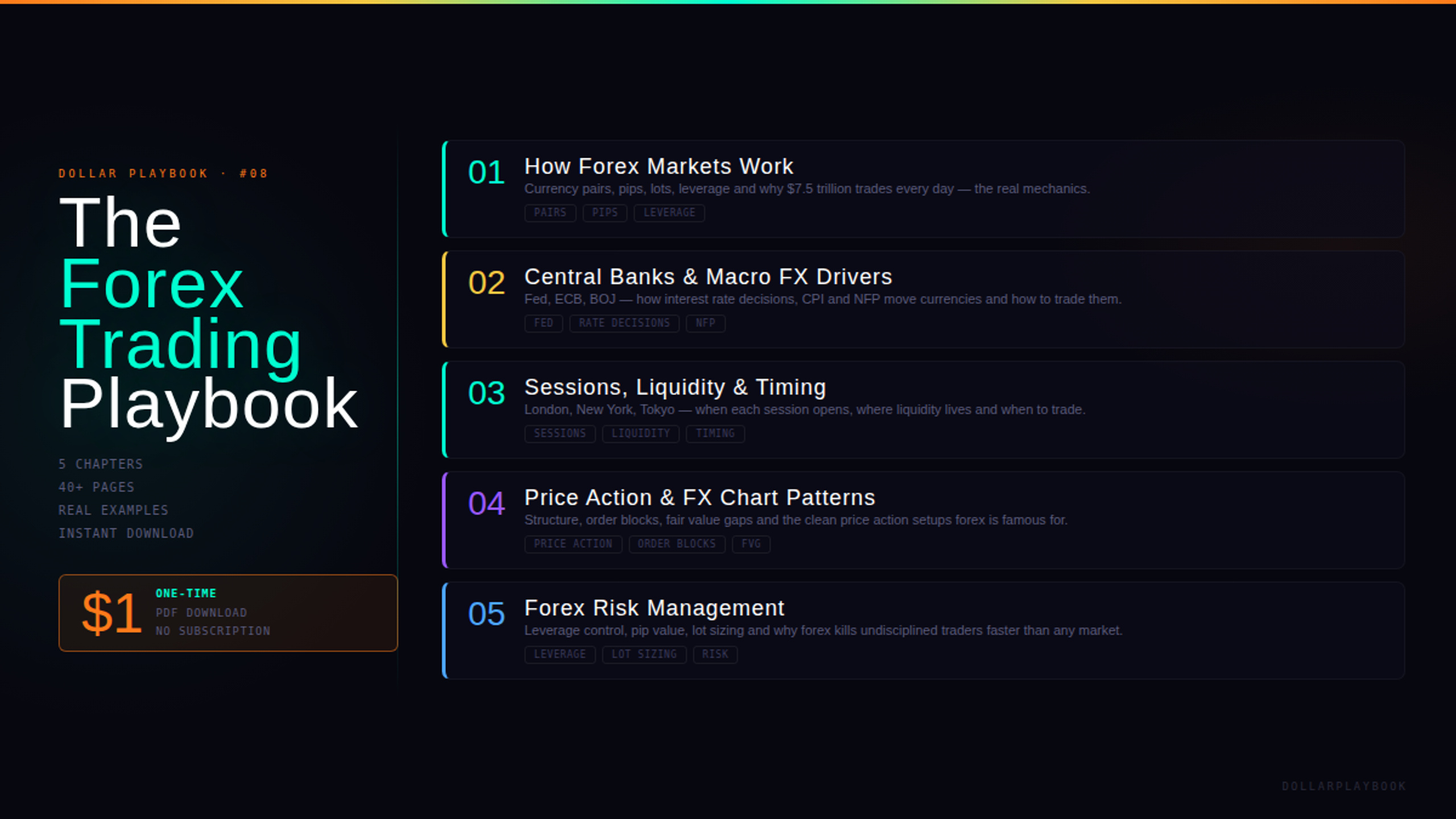Select the RISK tag
1456x819 pixels.
pos(715,654)
